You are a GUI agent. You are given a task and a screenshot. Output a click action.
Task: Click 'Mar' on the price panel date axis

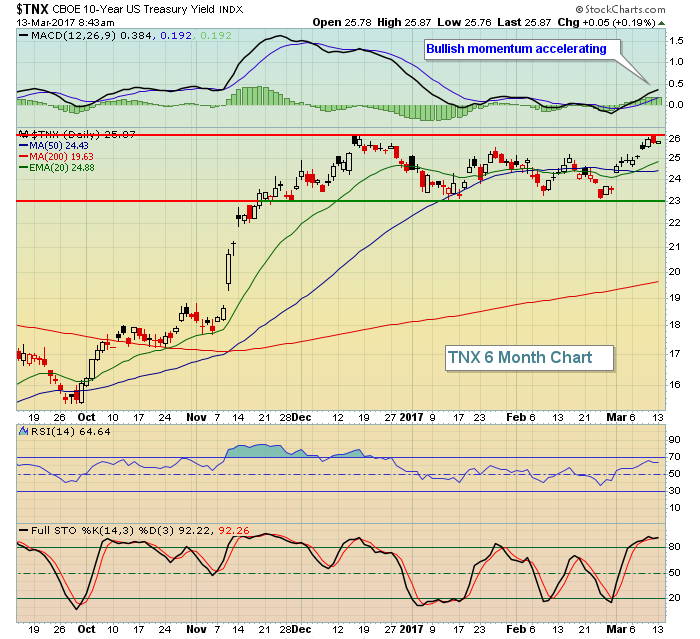pyautogui.click(x=616, y=418)
